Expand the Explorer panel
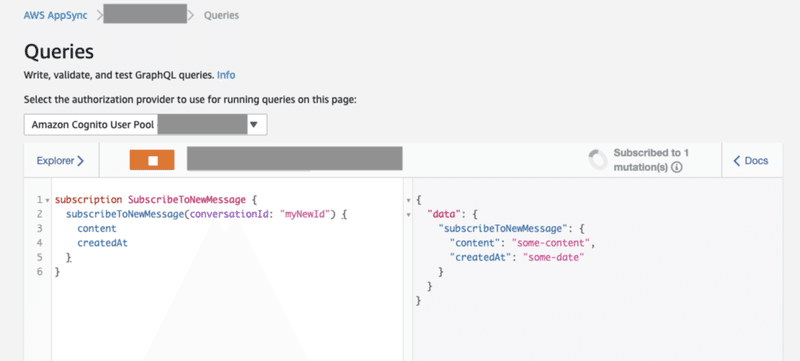The height and width of the screenshot is (361, 800). tap(60, 161)
